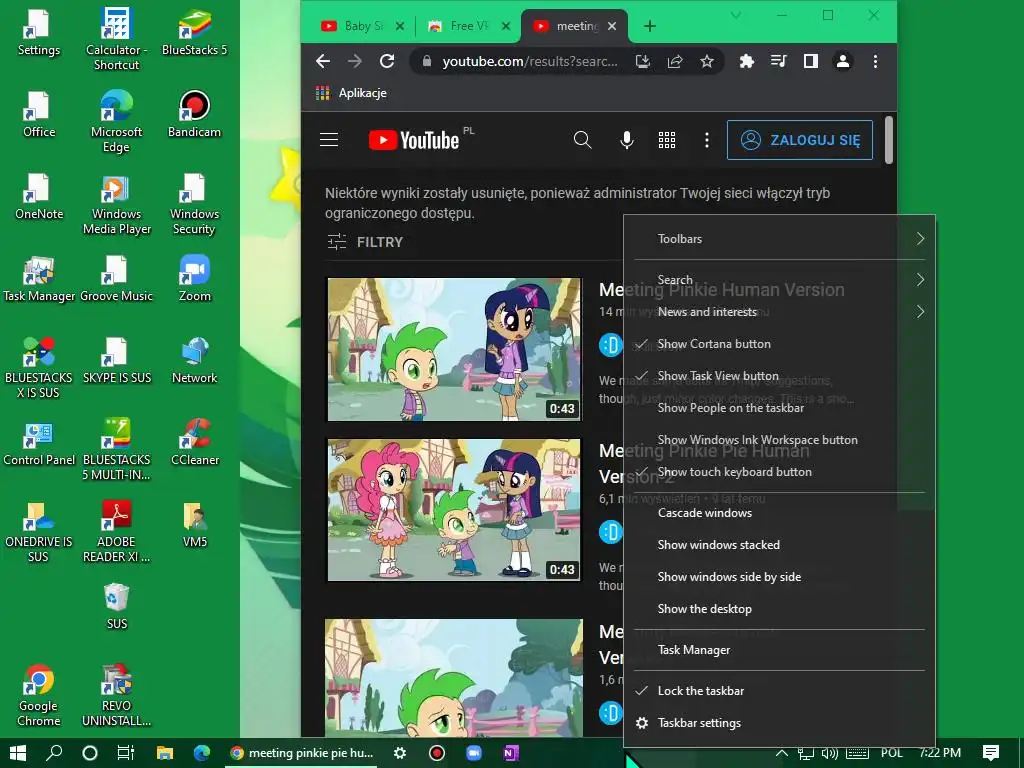Open Task Manager from context menu
Screen dimensions: 1024x768
[x=780, y=650]
